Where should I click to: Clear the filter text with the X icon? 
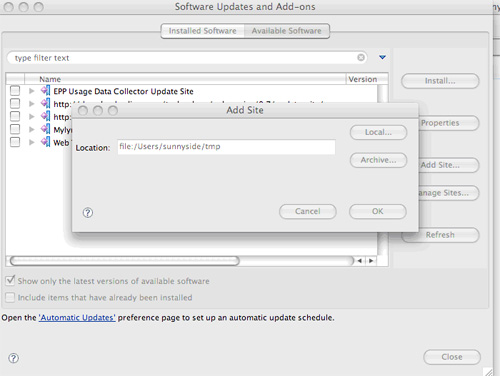point(361,57)
